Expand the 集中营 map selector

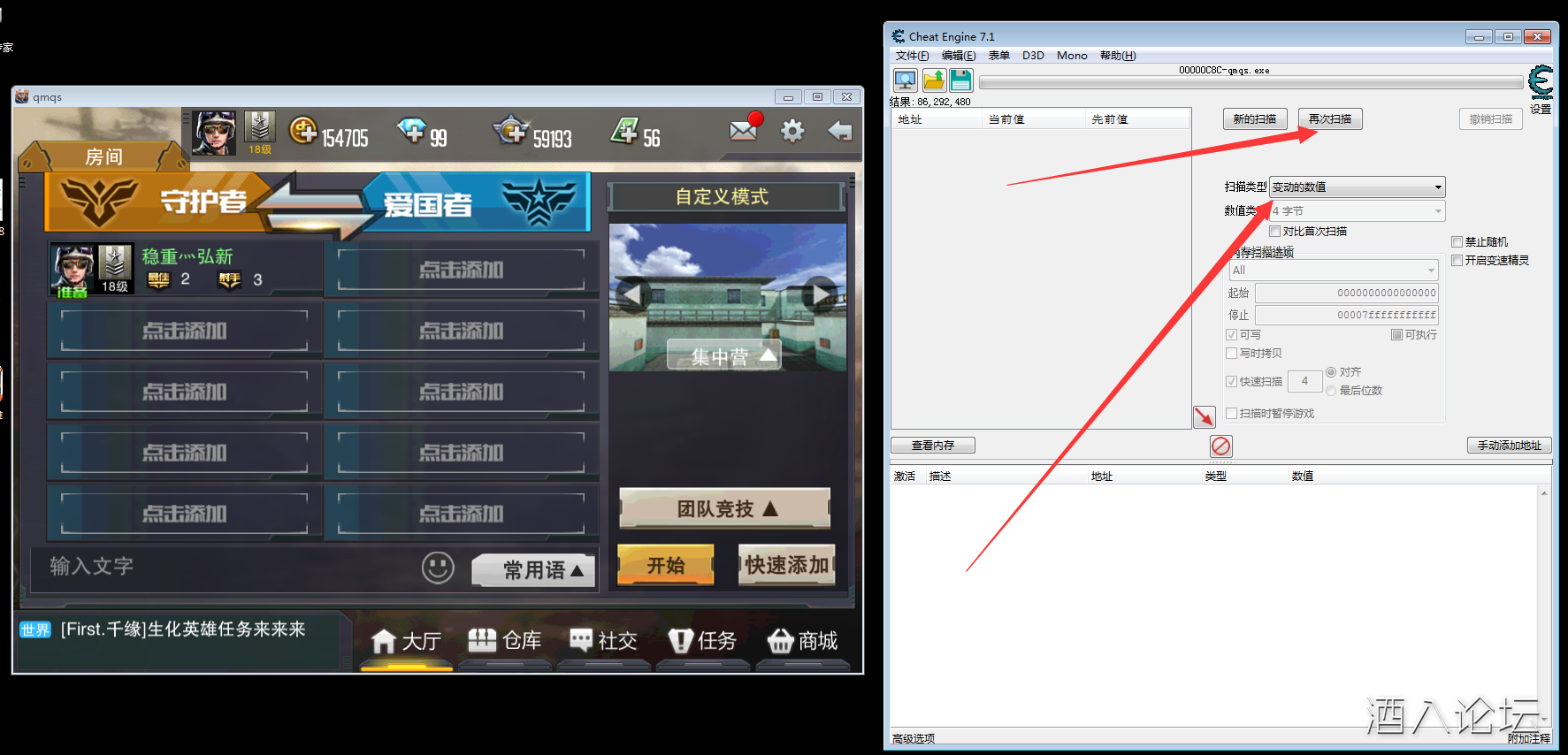(x=724, y=355)
